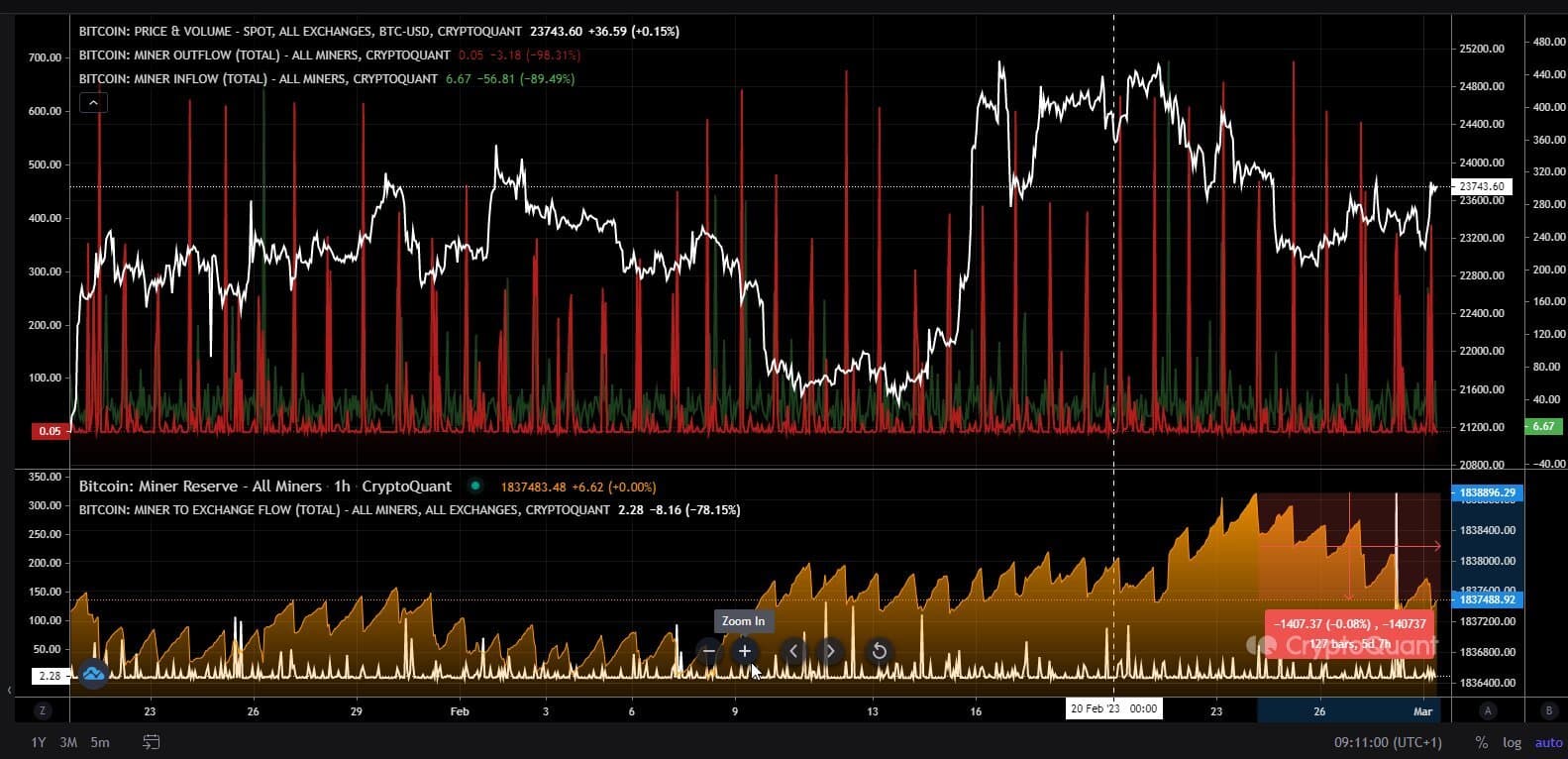
Task: Click the A scale button on the axis
Action: point(1488,710)
